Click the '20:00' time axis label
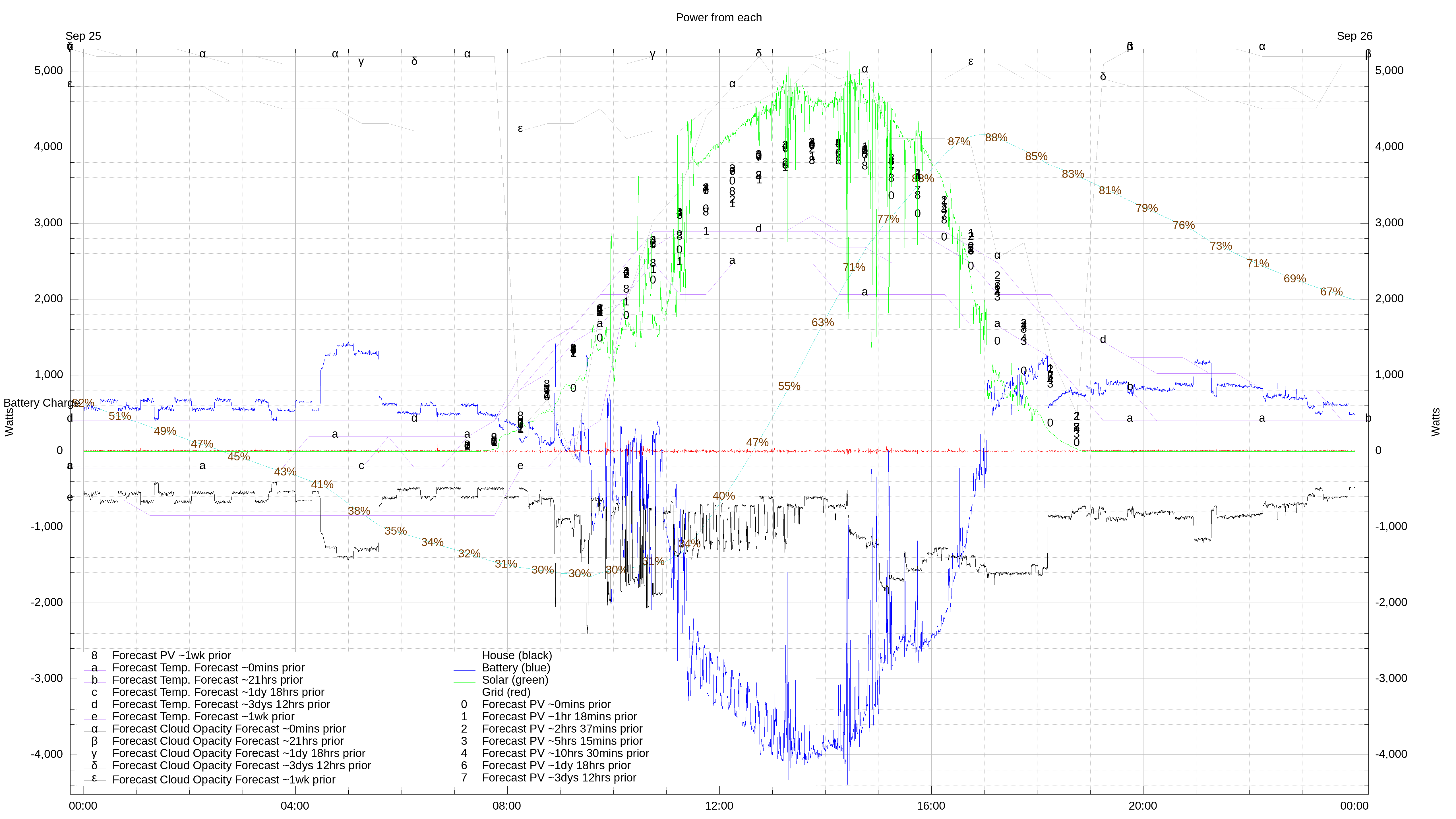This screenshot has height=819, width=1456. tap(1143, 806)
